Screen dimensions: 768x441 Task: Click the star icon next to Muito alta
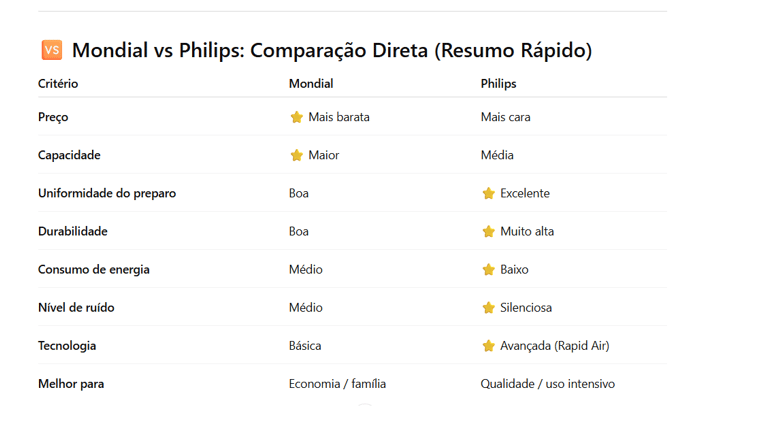click(x=488, y=231)
